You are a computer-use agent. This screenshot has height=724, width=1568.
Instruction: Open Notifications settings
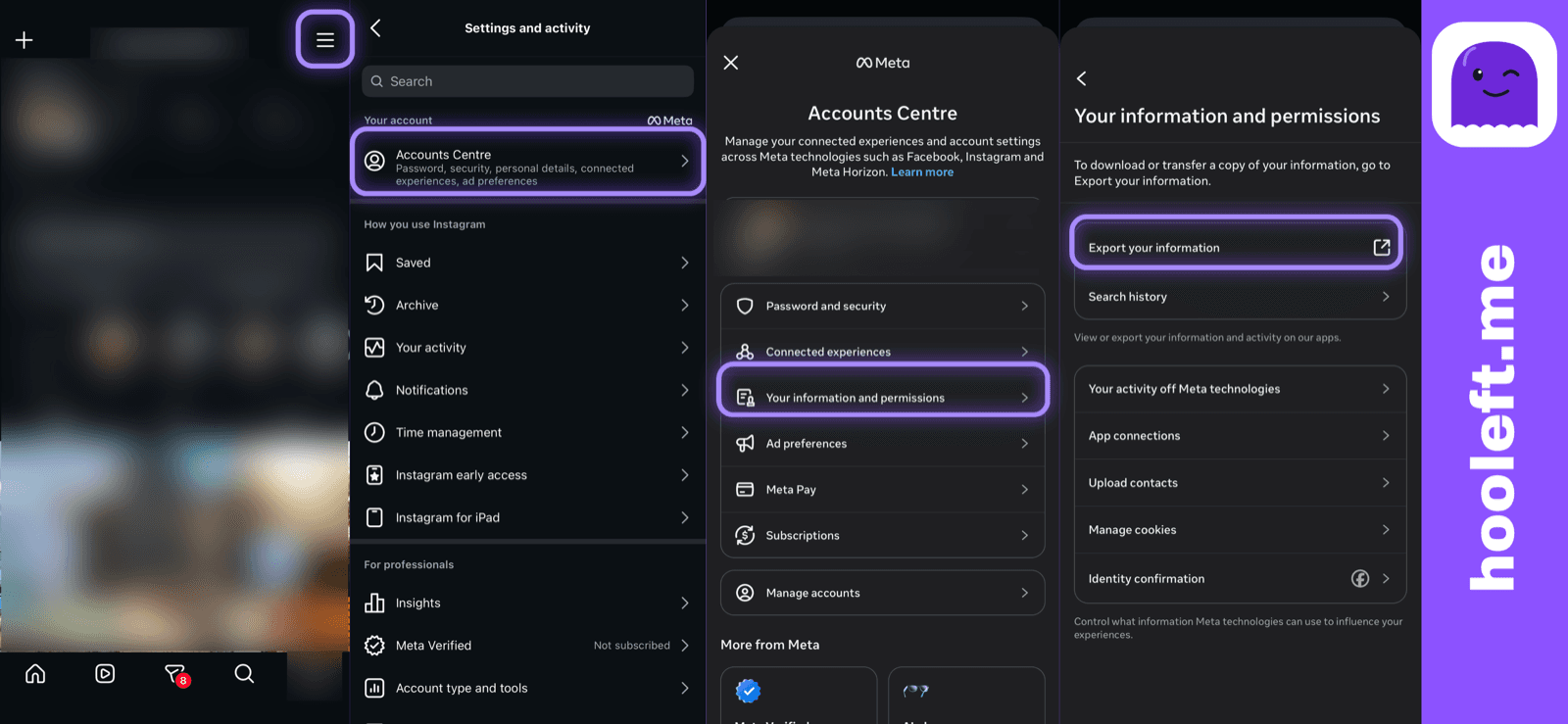pyautogui.click(x=528, y=390)
